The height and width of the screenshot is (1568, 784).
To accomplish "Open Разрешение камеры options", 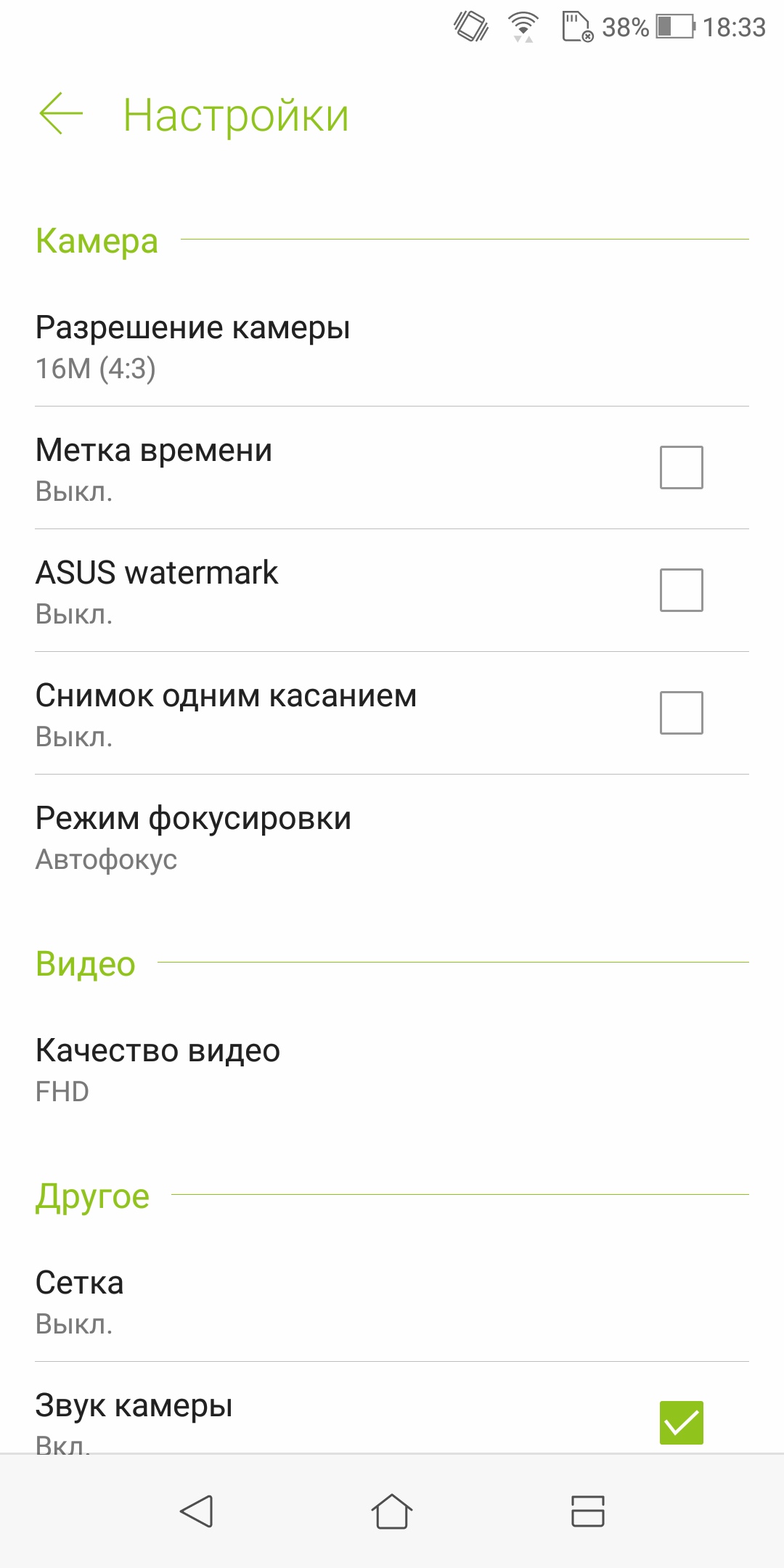I will tap(392, 347).
